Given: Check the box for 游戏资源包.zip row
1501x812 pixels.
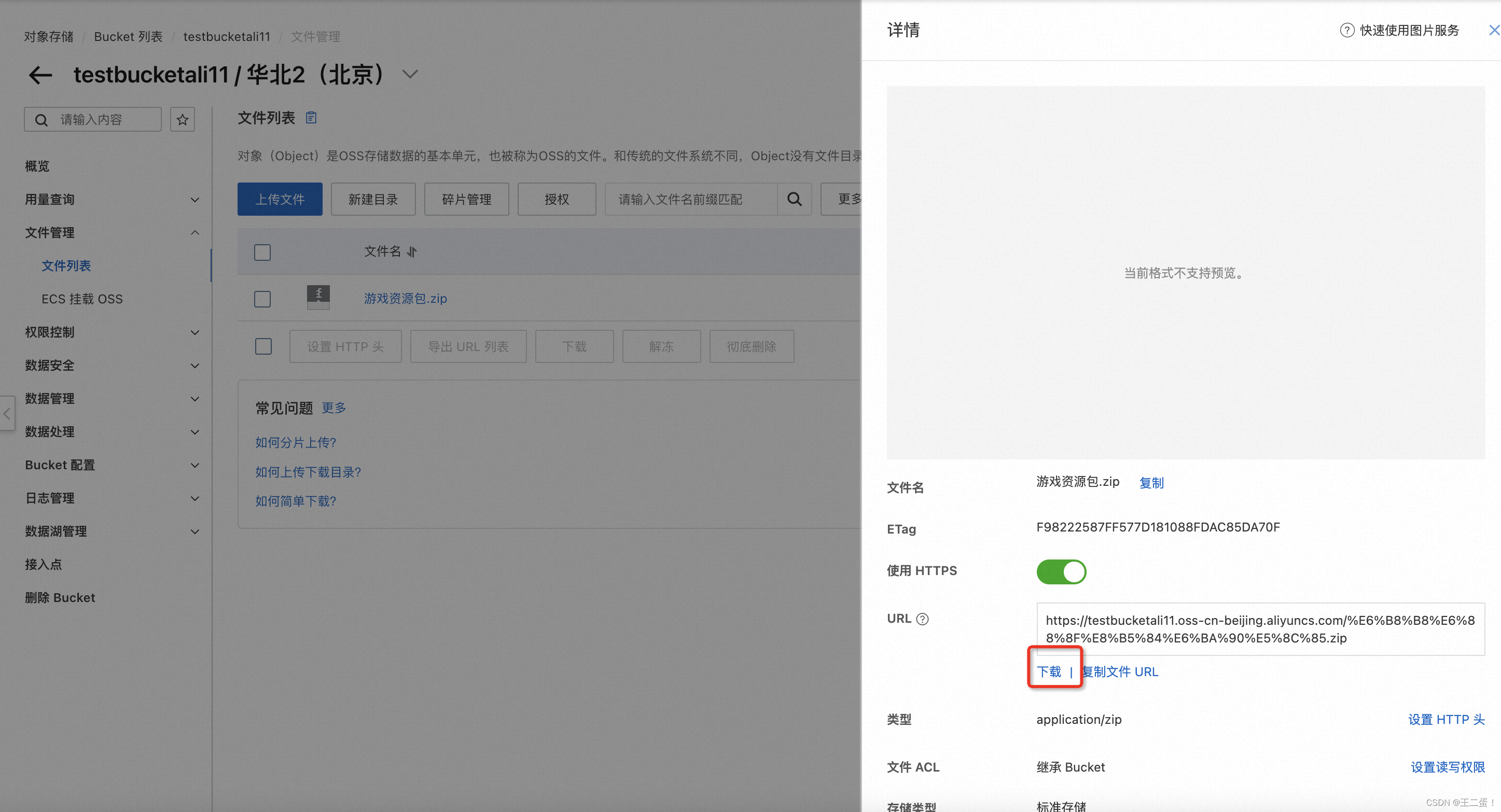Looking at the screenshot, I should pyautogui.click(x=262, y=299).
